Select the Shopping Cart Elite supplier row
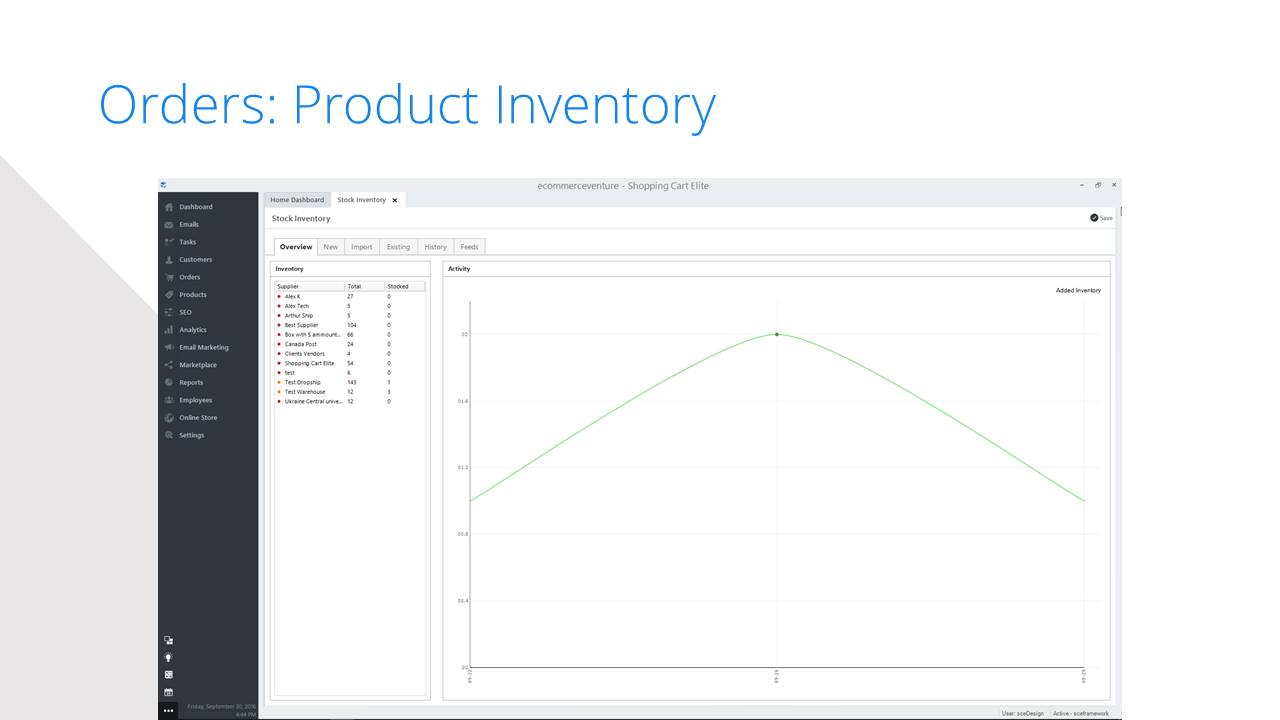The height and width of the screenshot is (720, 1280). click(350, 363)
